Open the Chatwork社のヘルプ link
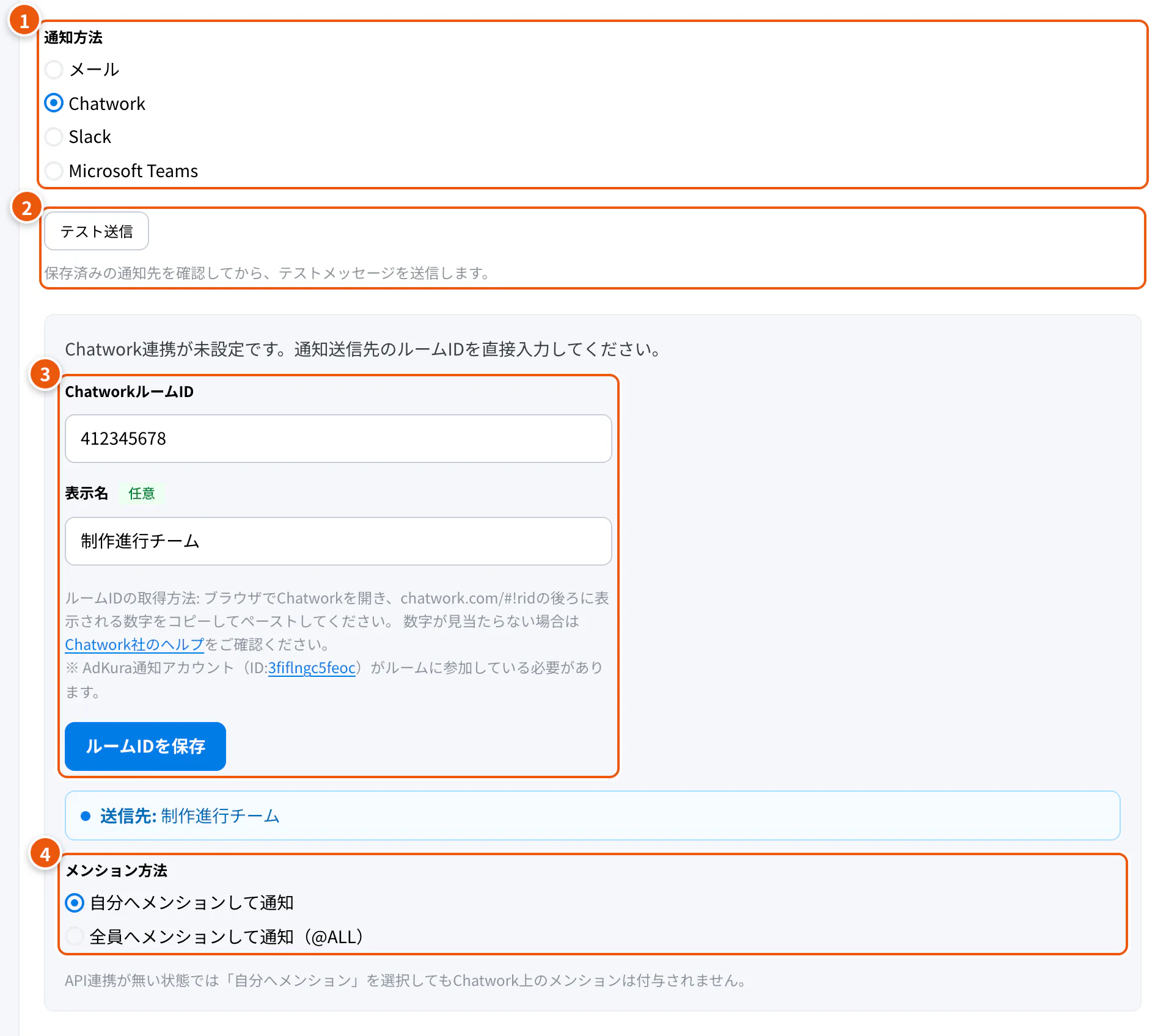This screenshot has height=1036, width=1166. (x=134, y=645)
